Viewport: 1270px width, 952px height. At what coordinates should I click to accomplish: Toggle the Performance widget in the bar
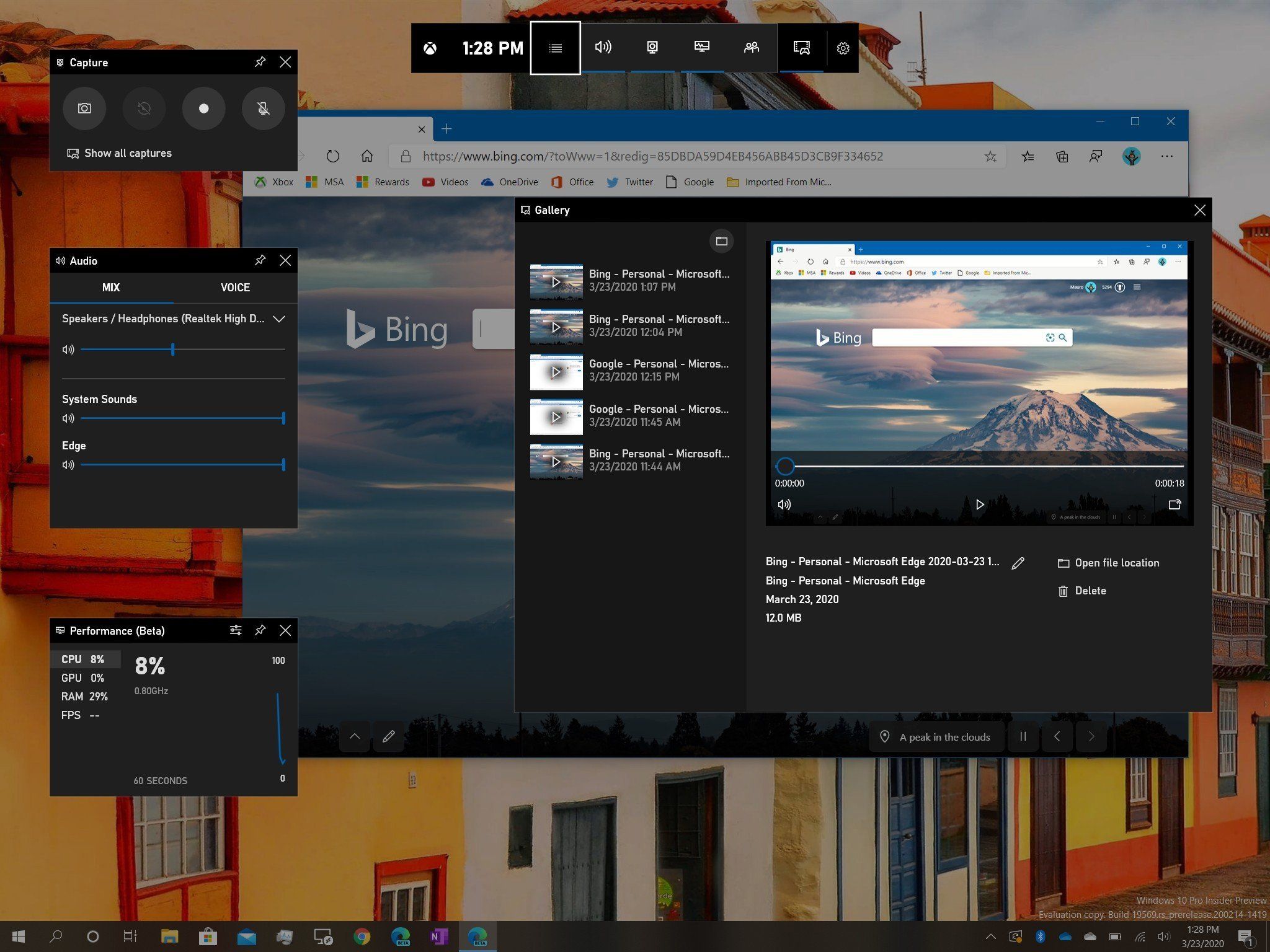(x=701, y=48)
